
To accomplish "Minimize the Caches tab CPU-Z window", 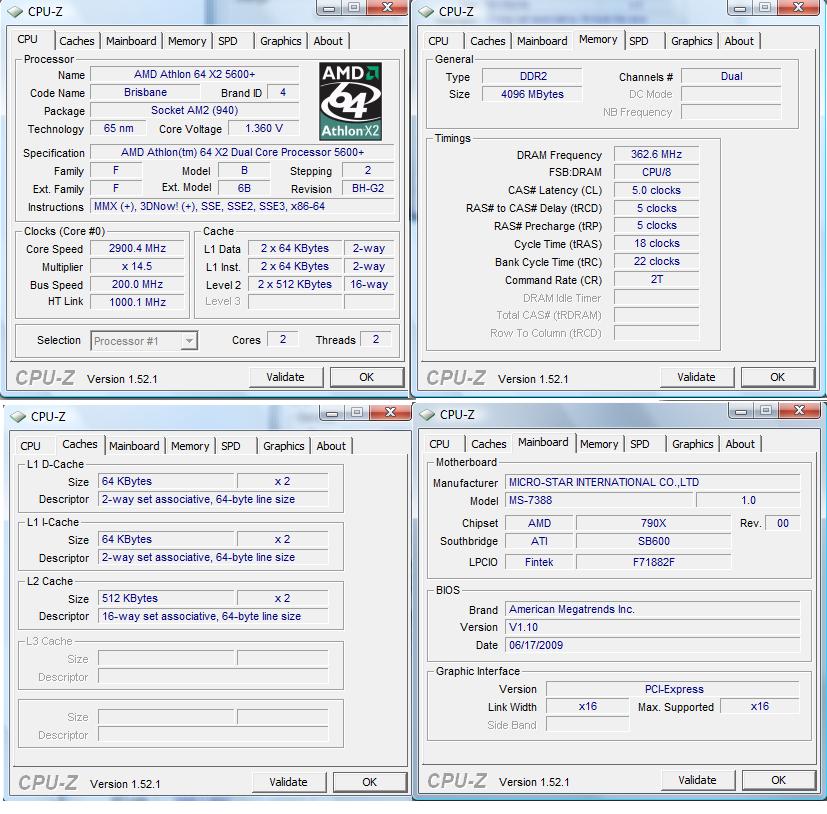I will 332,413.
